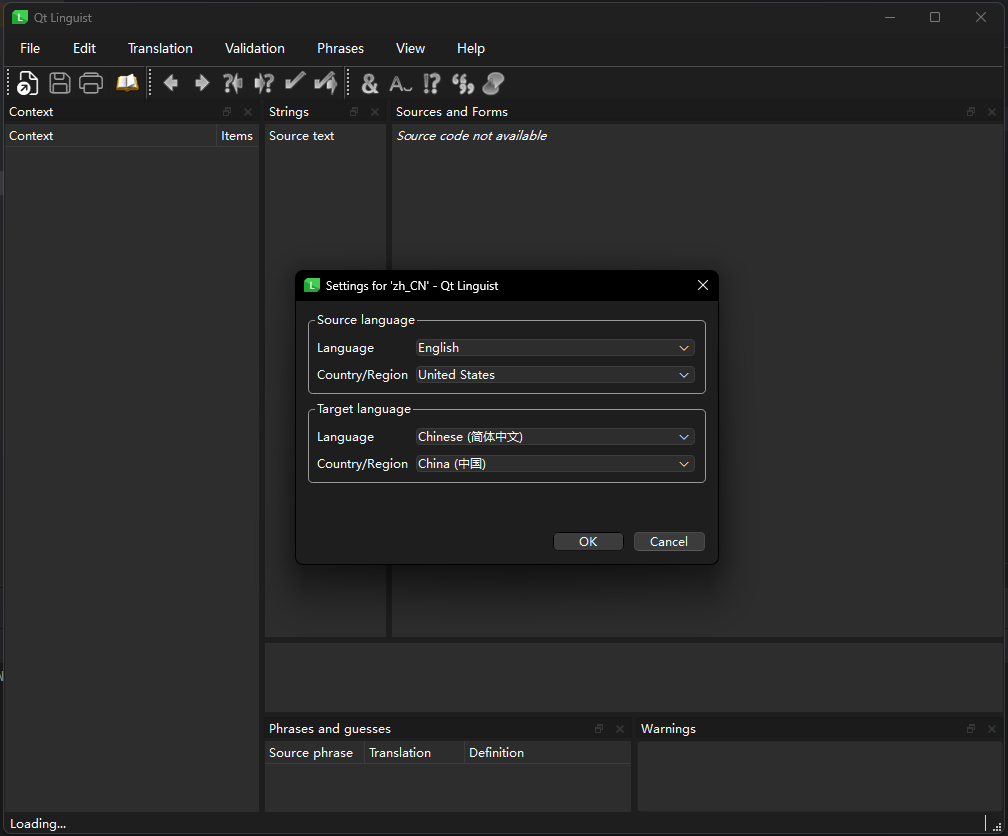The width and height of the screenshot is (1008, 836).
Task: Click the Print toolbar icon
Action: click(91, 83)
